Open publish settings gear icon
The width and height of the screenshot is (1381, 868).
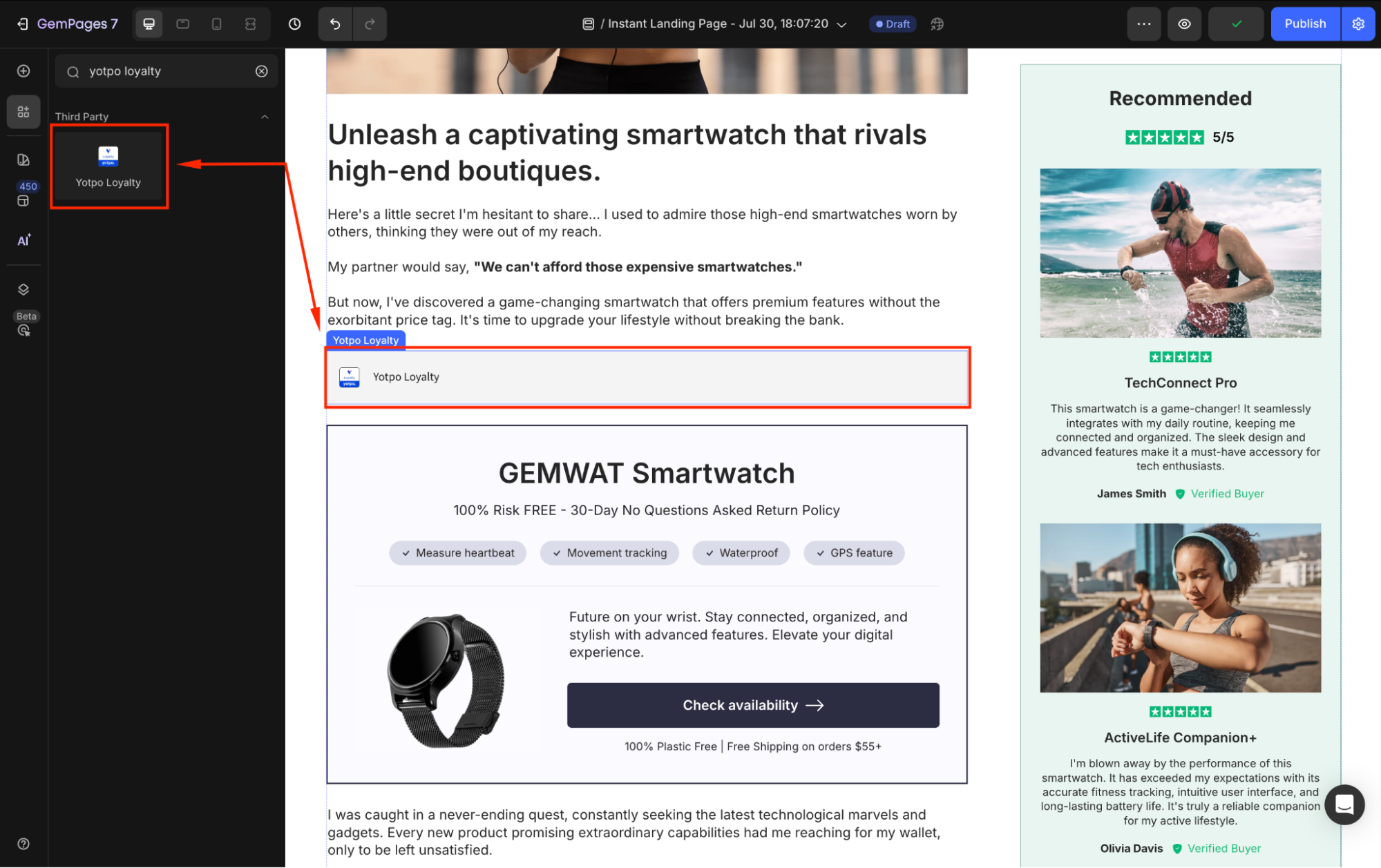pyautogui.click(x=1358, y=24)
